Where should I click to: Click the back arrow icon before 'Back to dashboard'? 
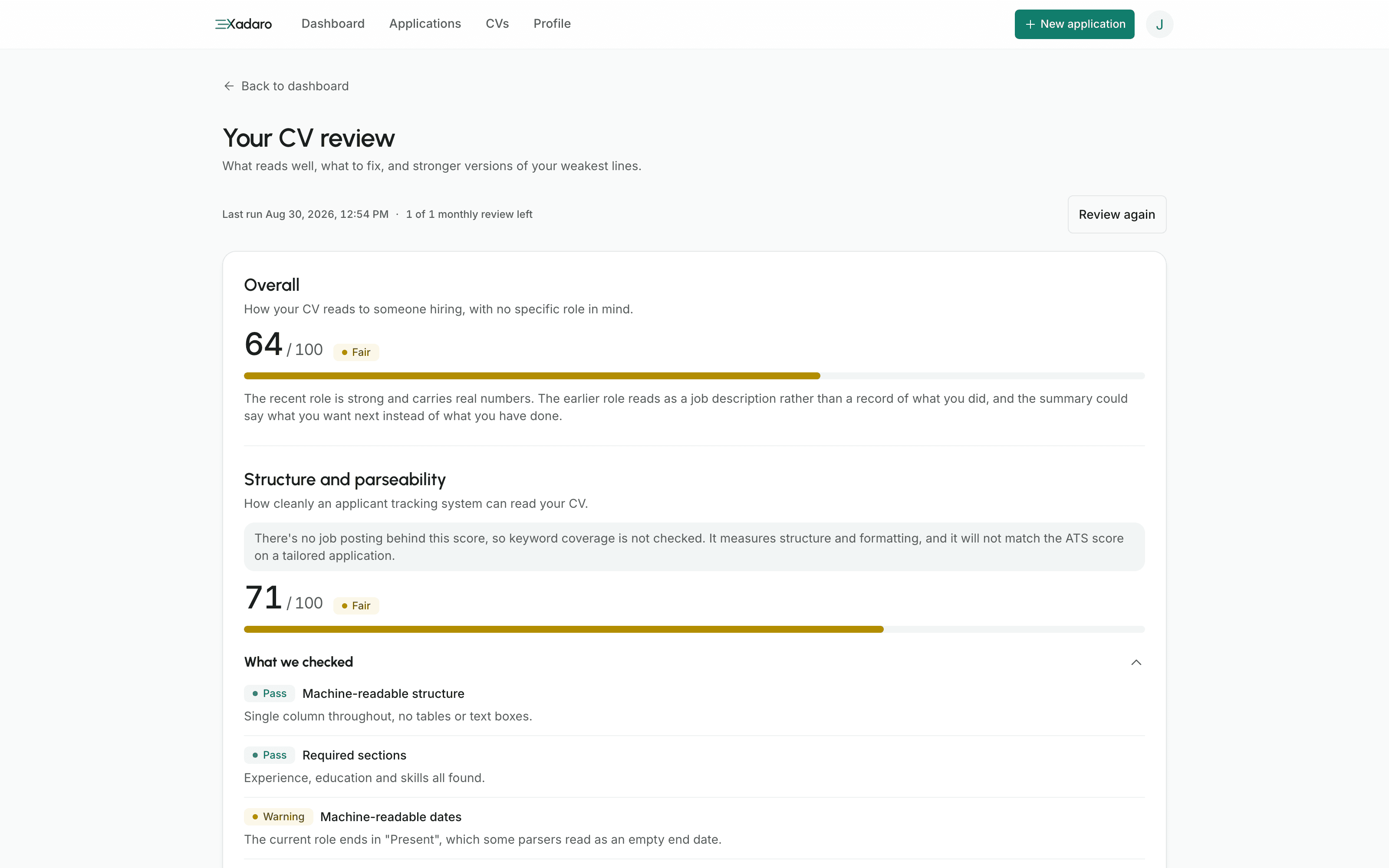(229, 86)
